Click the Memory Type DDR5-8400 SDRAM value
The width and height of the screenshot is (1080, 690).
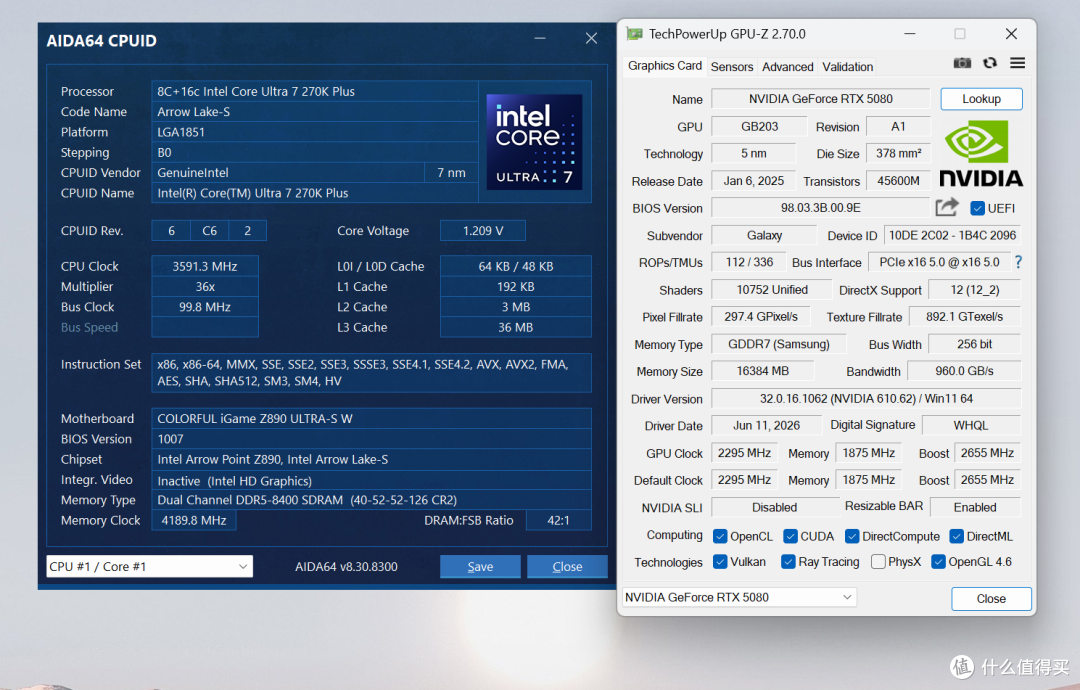point(371,499)
